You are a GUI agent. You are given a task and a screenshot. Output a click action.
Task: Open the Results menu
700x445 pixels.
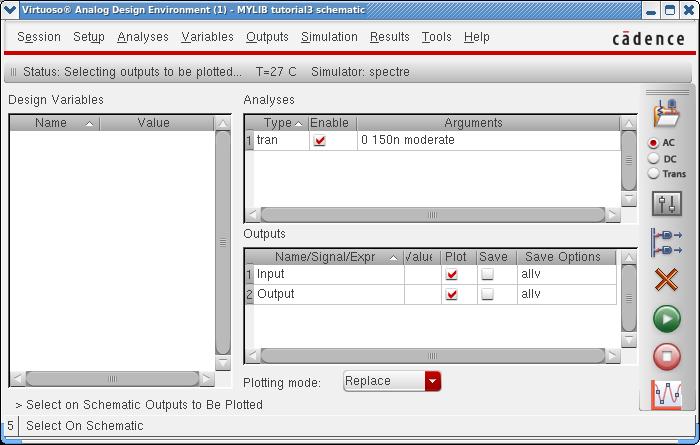(390, 37)
